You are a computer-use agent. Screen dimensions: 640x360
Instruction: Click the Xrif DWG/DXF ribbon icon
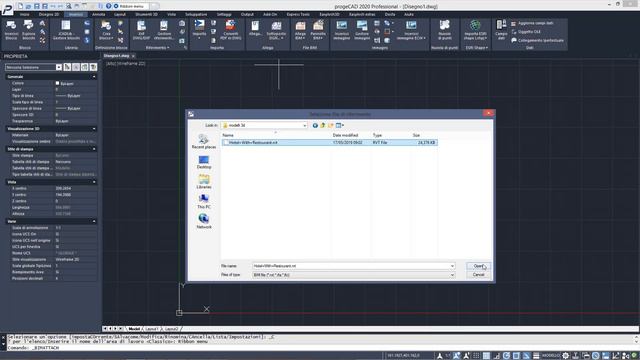(141, 30)
